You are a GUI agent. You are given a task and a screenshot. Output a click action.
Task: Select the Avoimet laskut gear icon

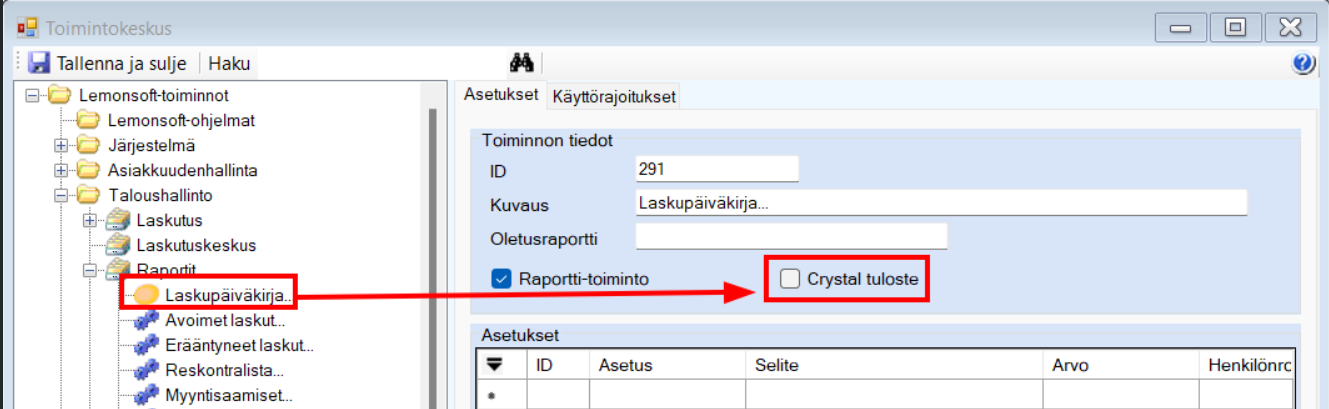[x=146, y=321]
